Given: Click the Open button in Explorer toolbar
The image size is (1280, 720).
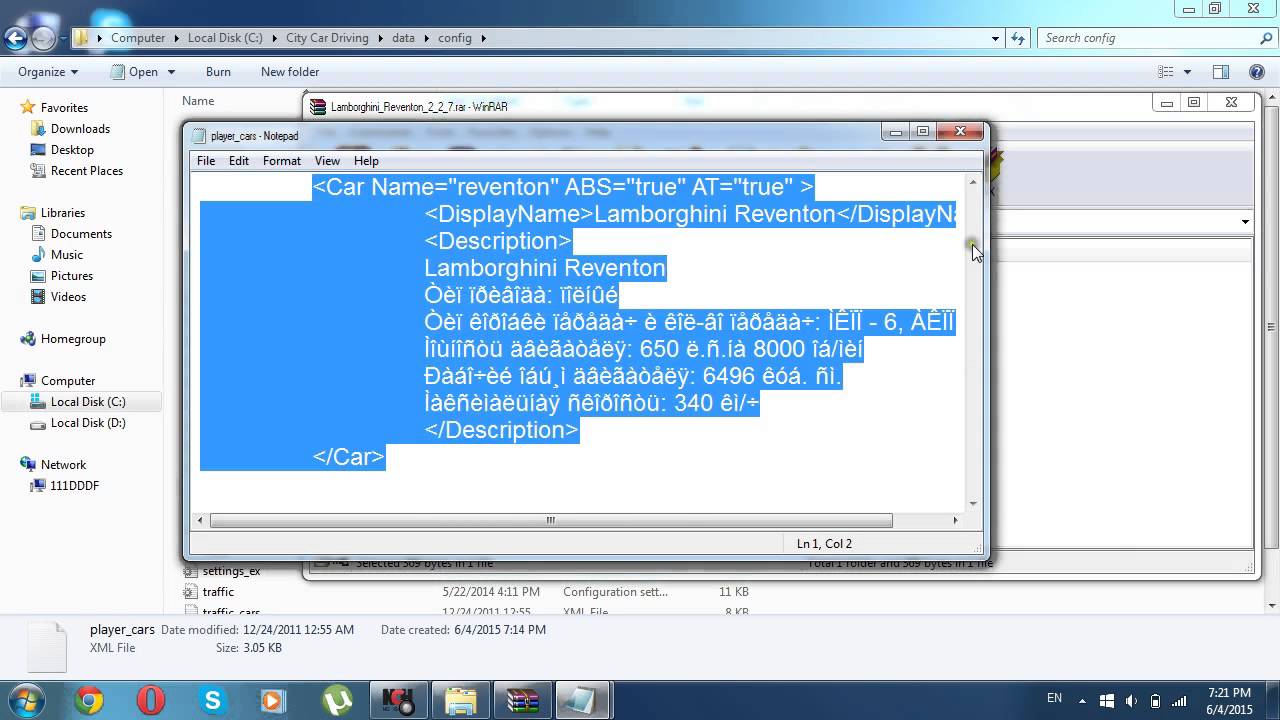Looking at the screenshot, I should coord(135,72).
